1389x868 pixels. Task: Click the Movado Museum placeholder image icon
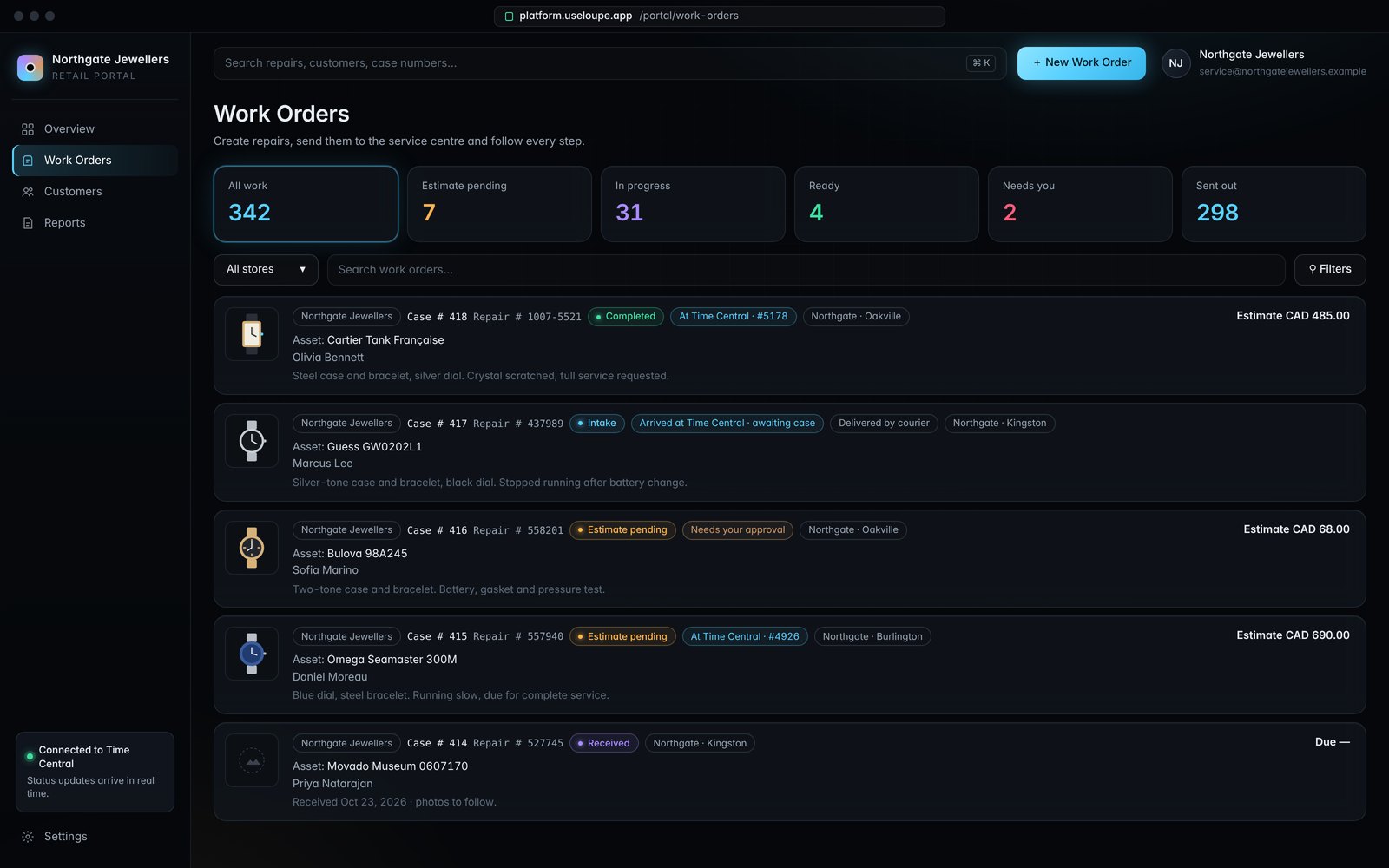point(252,760)
